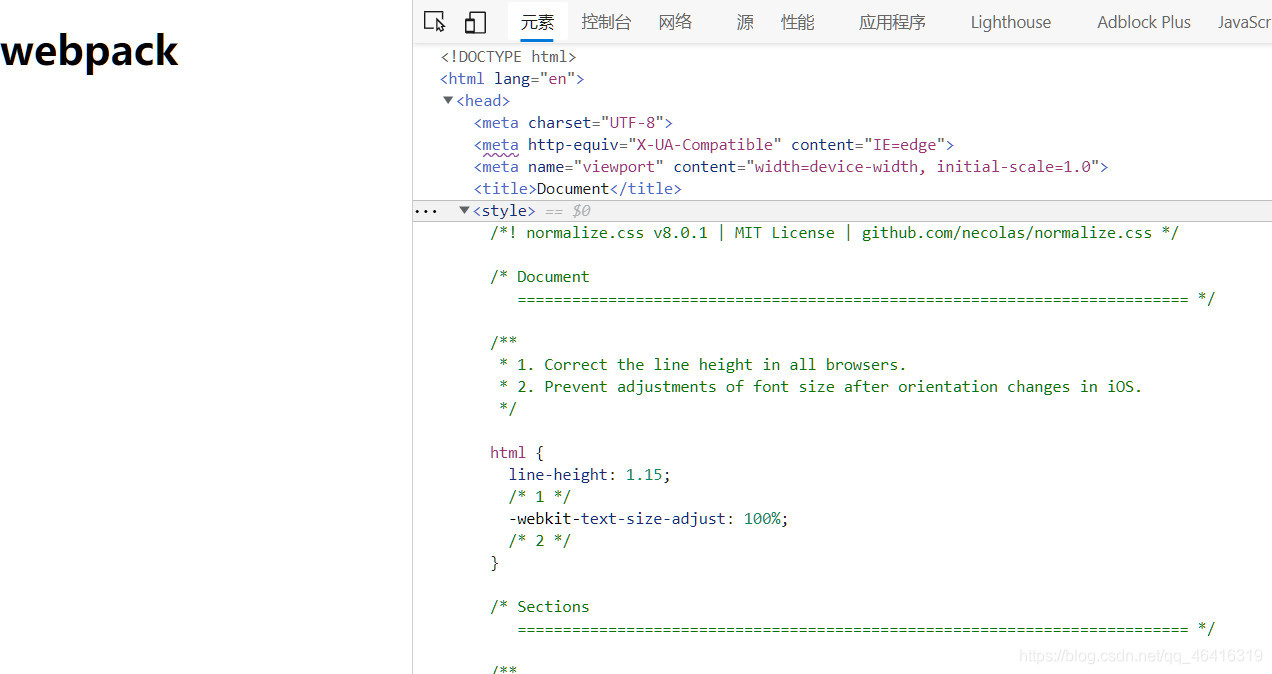Click the /* 2 */ comment
The height and width of the screenshot is (674, 1272).
[x=540, y=541]
